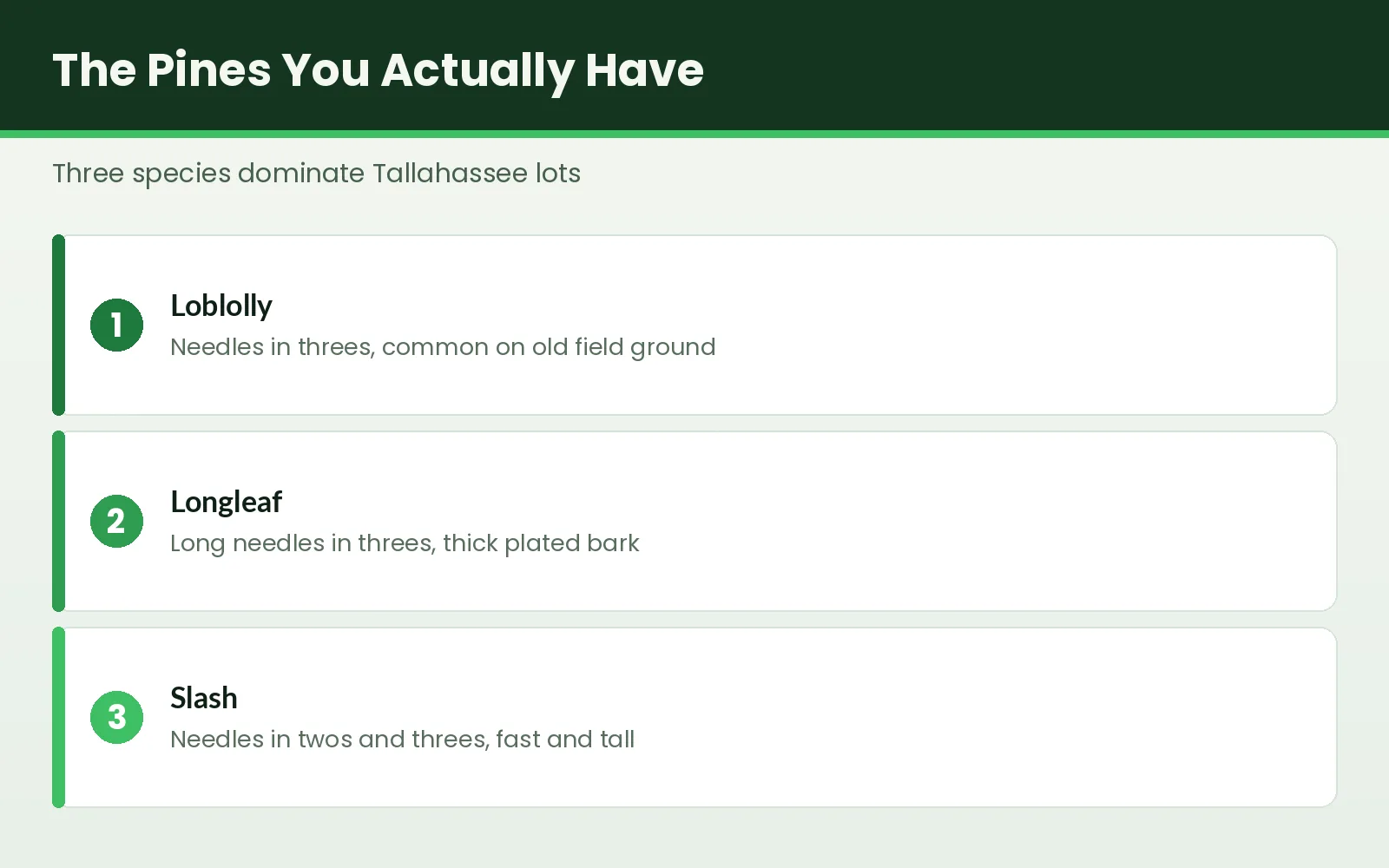Viewport: 1389px width, 868px height.
Task: Select the Loblolly heading
Action: point(221,306)
